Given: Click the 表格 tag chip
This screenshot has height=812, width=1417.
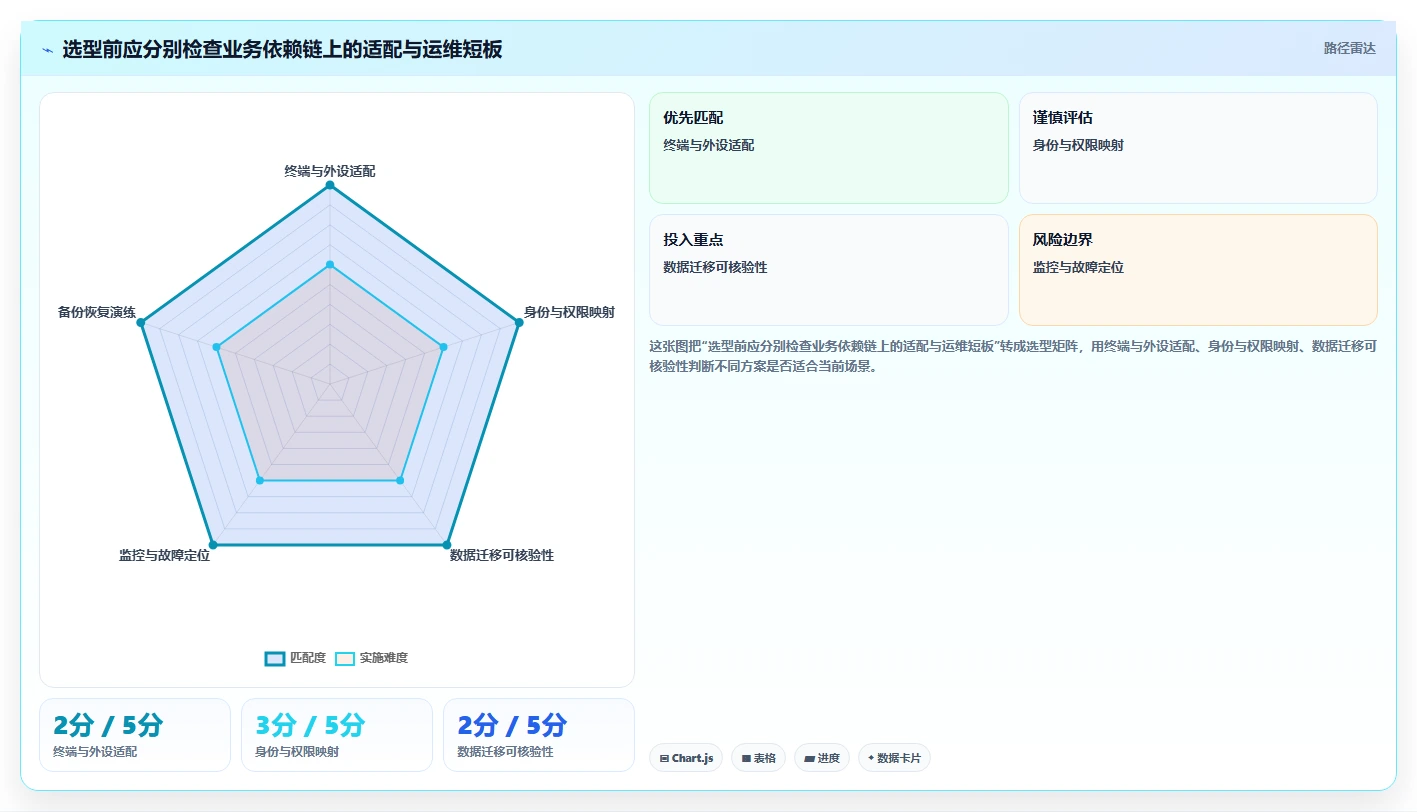Looking at the screenshot, I should [759, 758].
